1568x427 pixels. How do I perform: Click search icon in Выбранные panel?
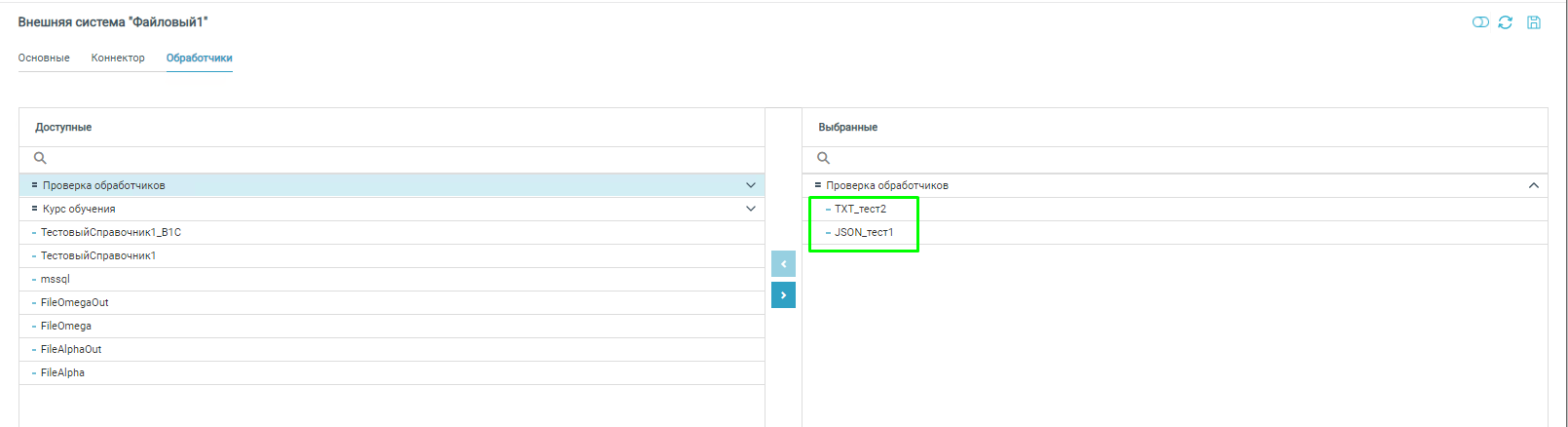(x=823, y=158)
